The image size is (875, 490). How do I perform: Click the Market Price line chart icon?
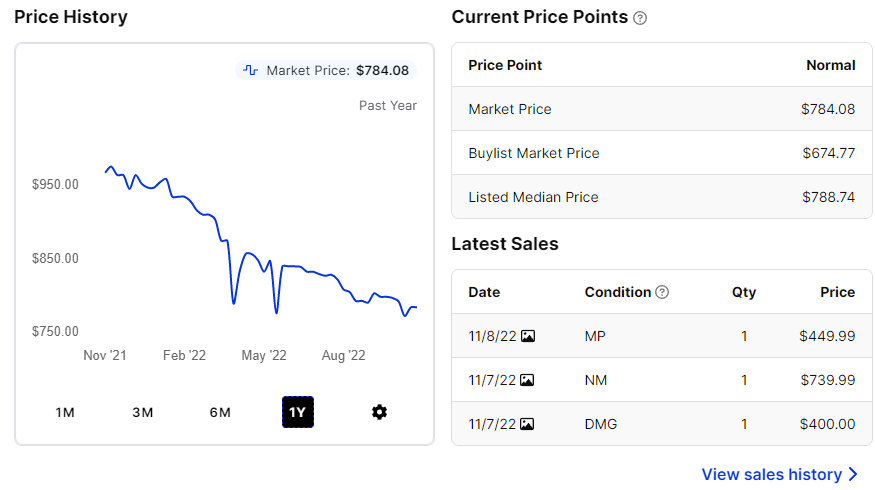[250, 70]
